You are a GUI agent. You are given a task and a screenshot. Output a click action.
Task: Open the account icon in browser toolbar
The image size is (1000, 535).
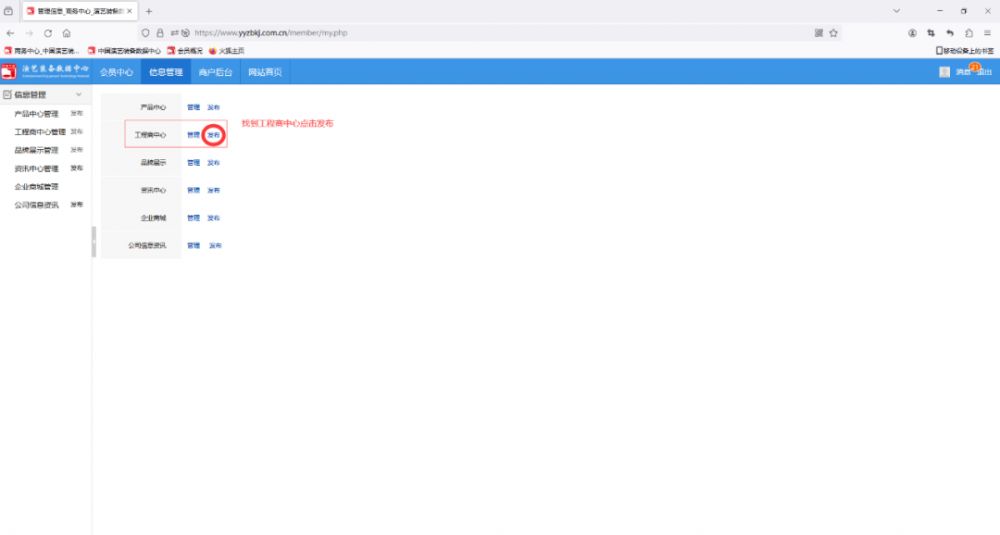912,33
